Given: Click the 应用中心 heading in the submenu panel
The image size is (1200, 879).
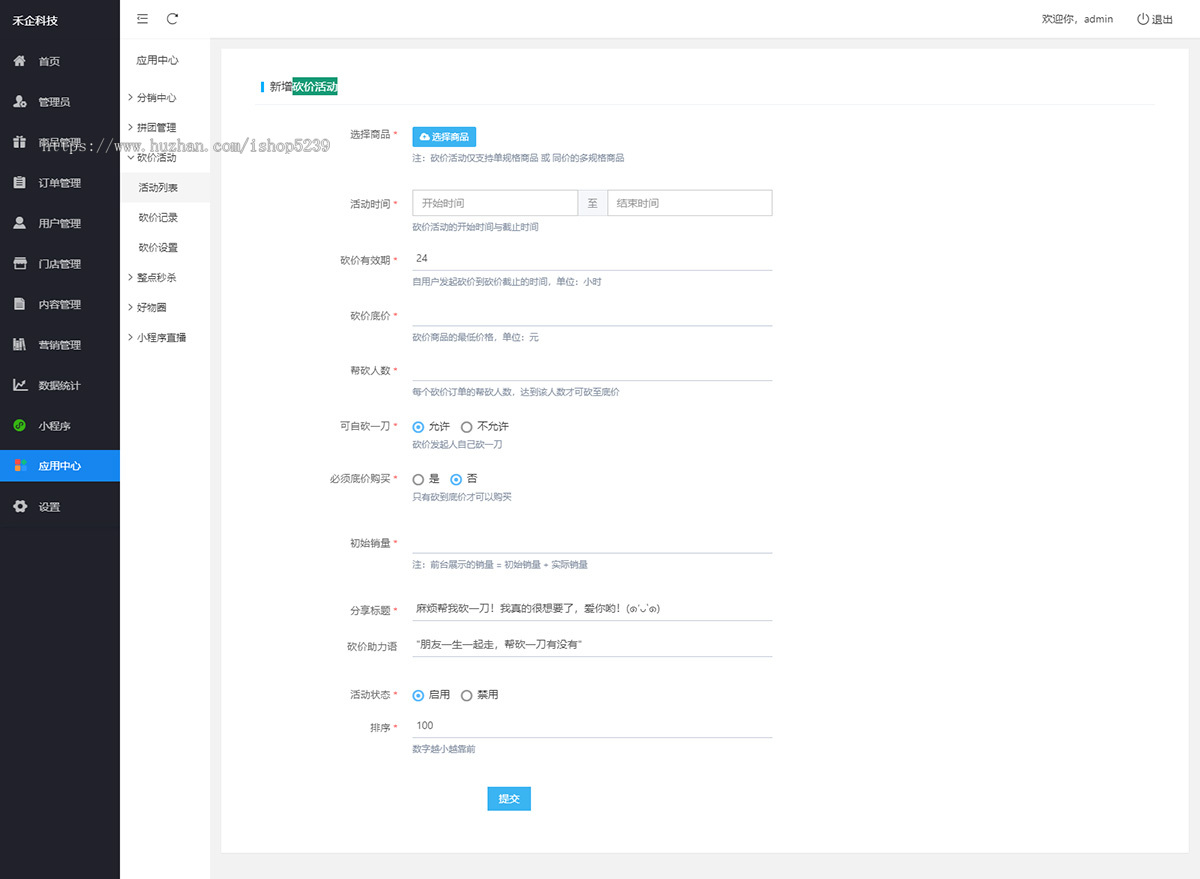Looking at the screenshot, I should pyautogui.click(x=158, y=60).
